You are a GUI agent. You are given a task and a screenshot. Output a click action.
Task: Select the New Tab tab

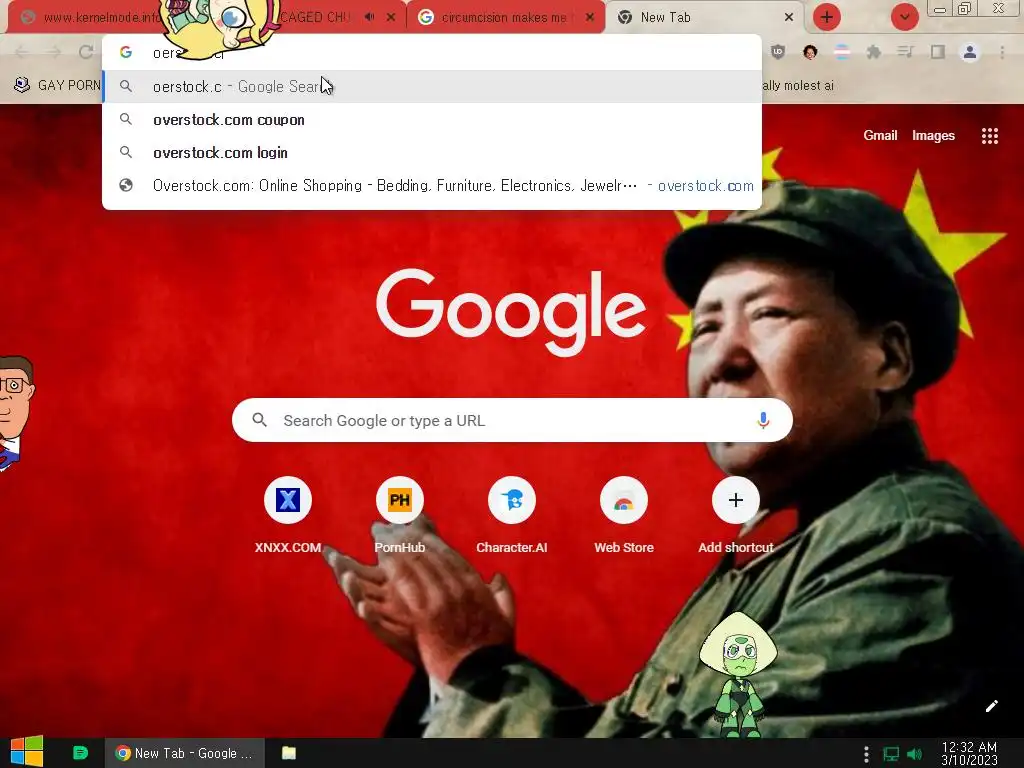point(705,18)
